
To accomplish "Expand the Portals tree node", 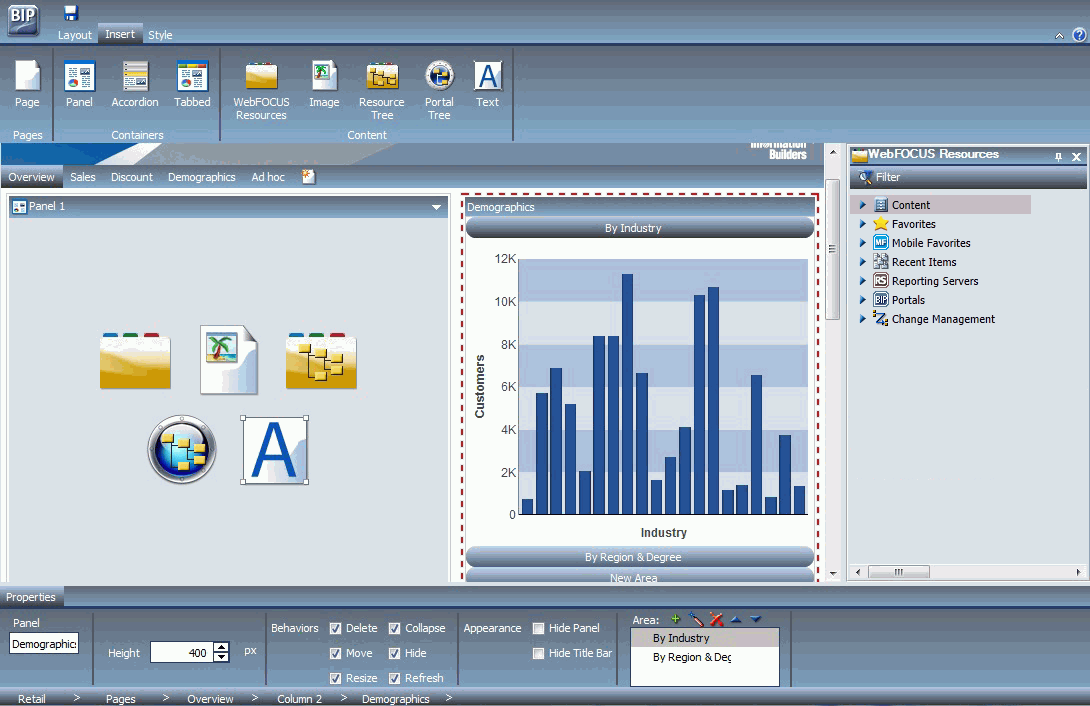I will pyautogui.click(x=863, y=299).
